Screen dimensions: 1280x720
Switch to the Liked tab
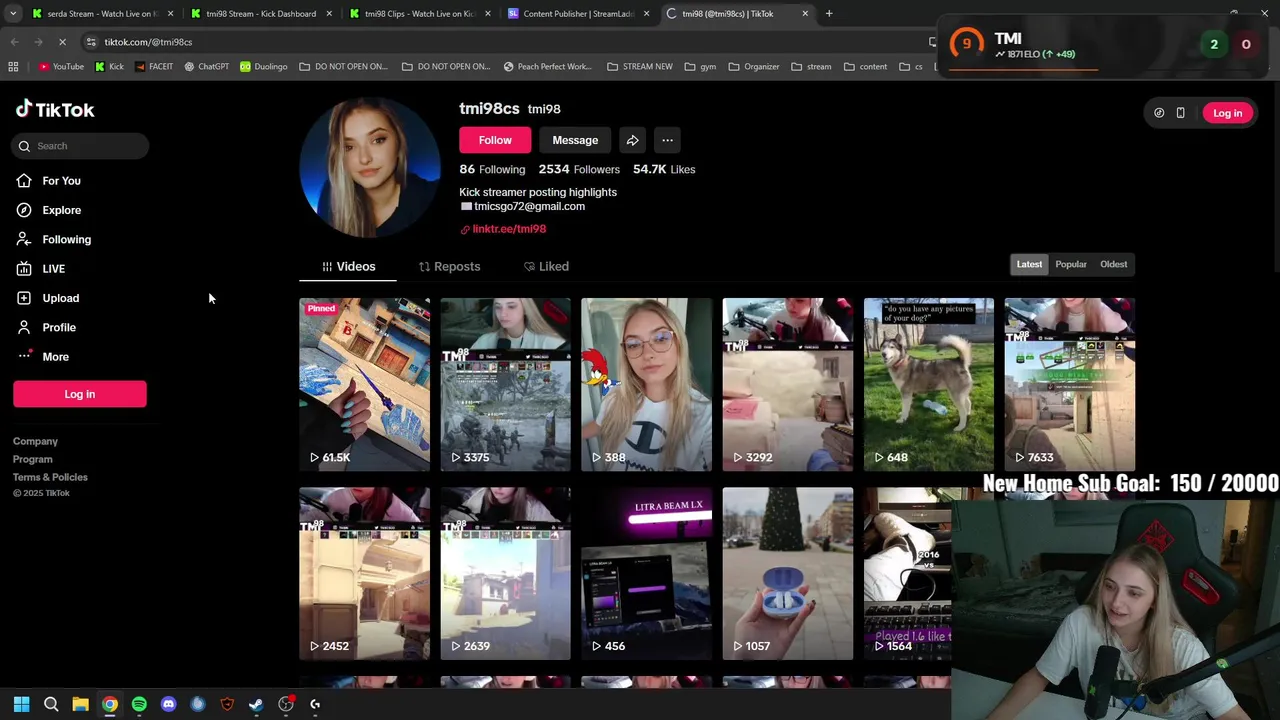pos(546,267)
